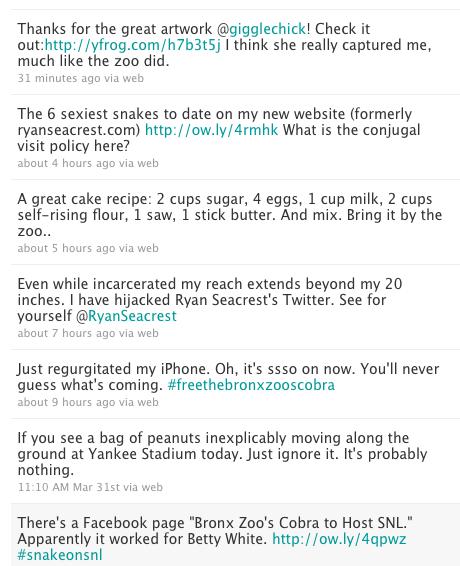Click the '31 minutes ago' timestamp
Image resolution: width=460 pixels, height=566 pixels.
(x=59, y=78)
